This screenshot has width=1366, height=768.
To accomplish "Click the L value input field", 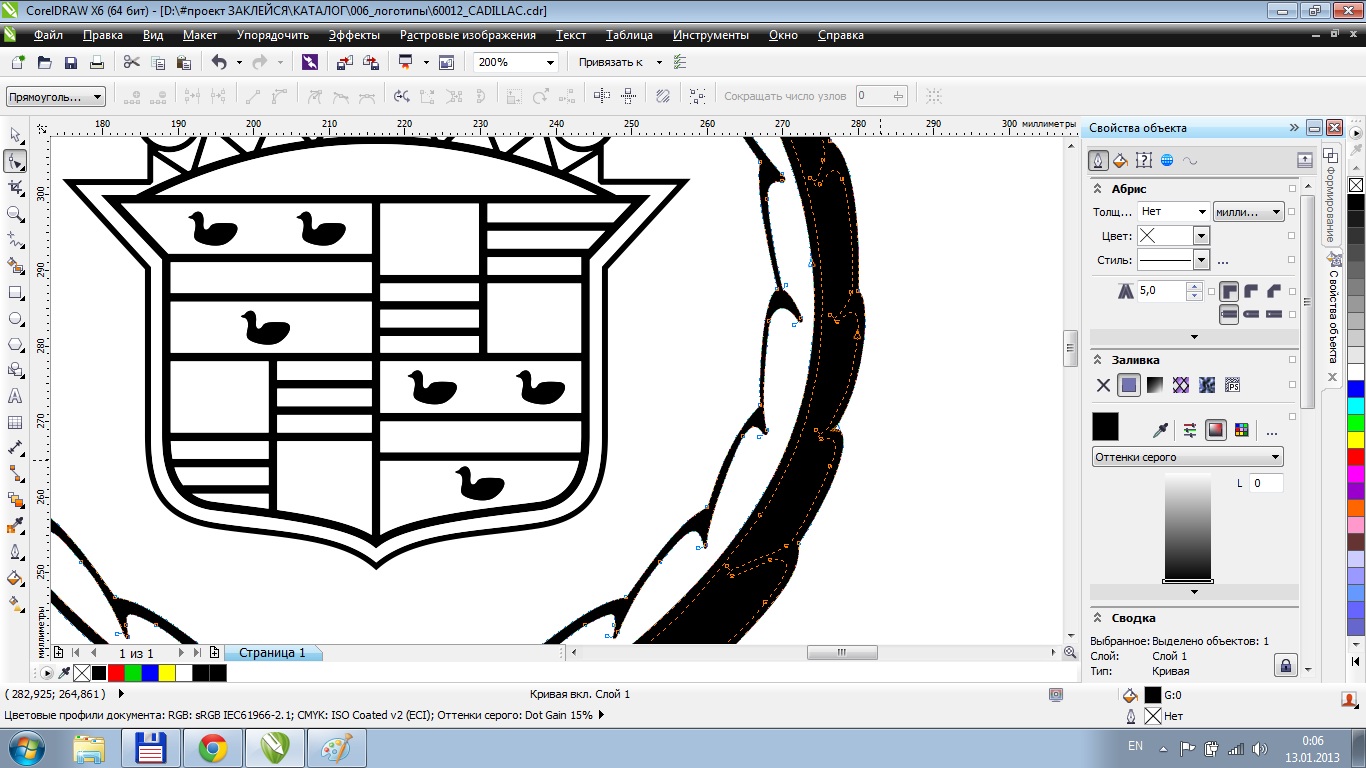I will click(1266, 483).
